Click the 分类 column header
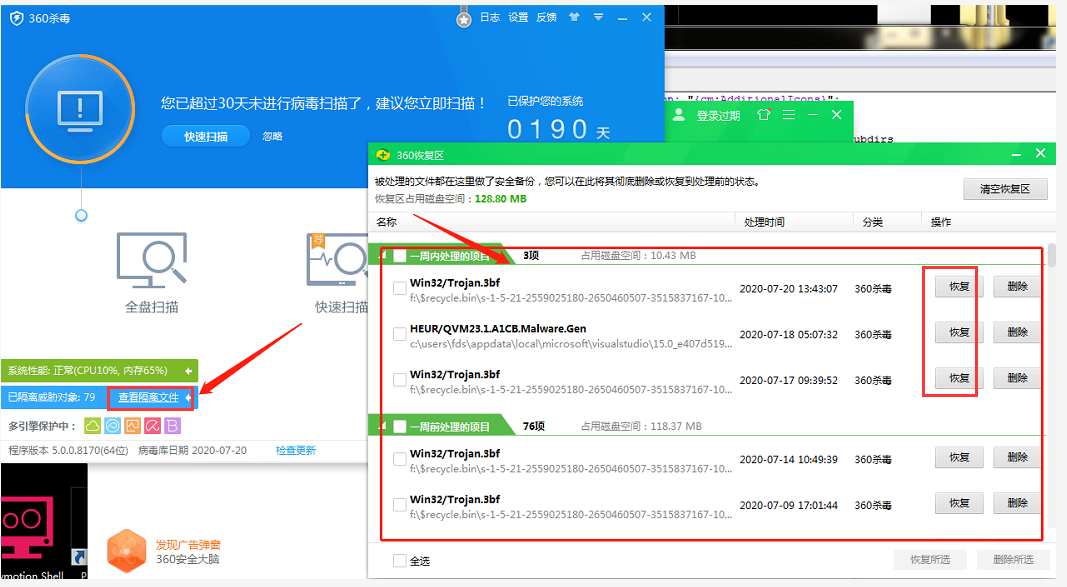This screenshot has width=1067, height=587. pos(872,222)
